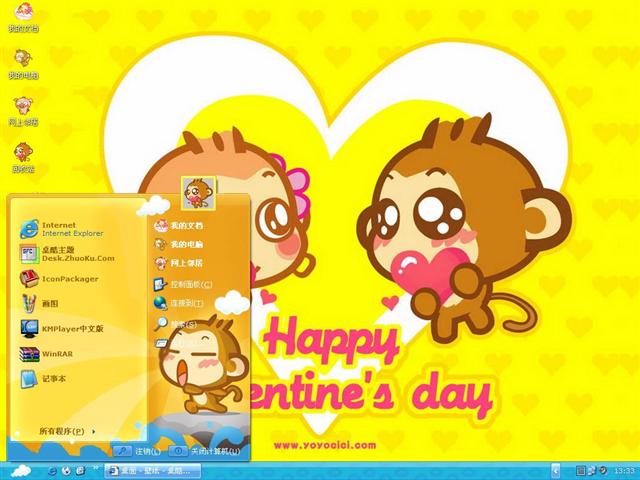Open Search (搜索) in the start menu
Screen dimensions: 640x480
[176, 324]
